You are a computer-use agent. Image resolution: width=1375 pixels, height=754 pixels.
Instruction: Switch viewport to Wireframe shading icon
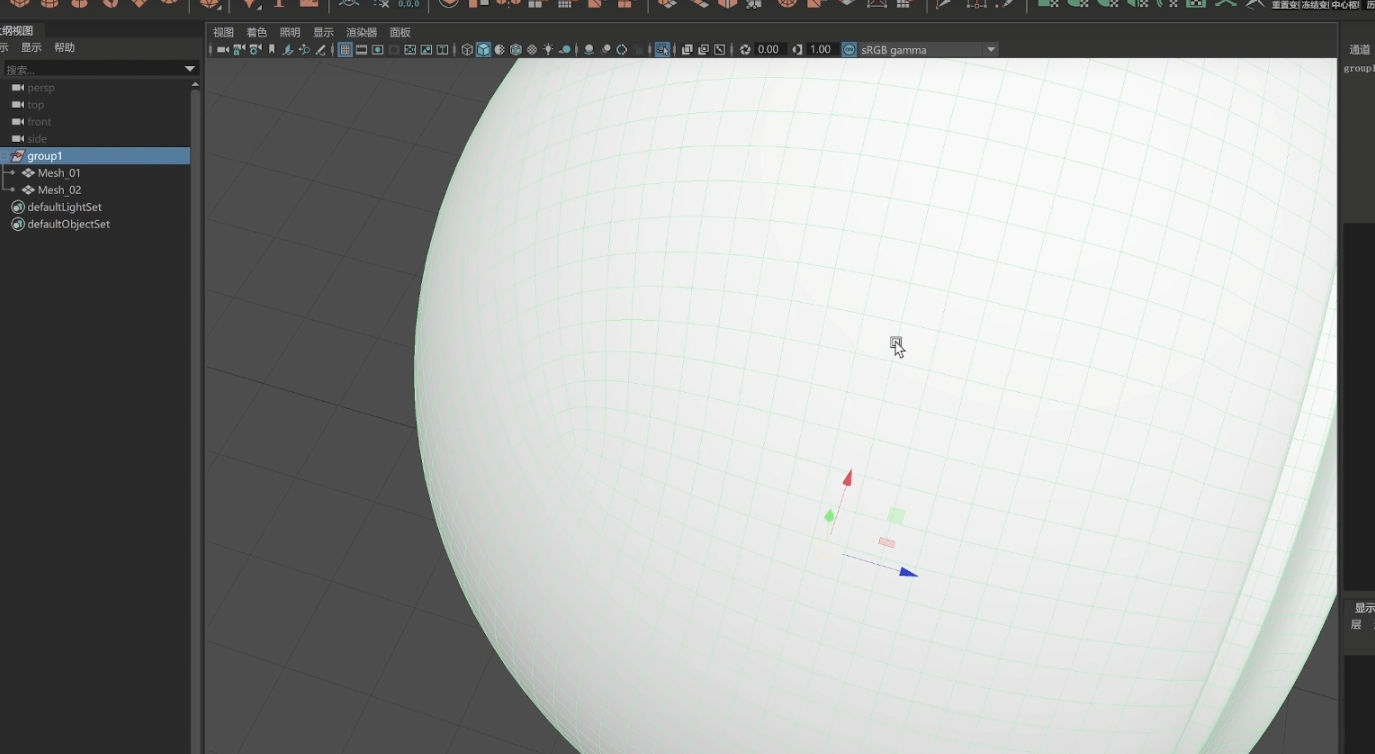467,49
